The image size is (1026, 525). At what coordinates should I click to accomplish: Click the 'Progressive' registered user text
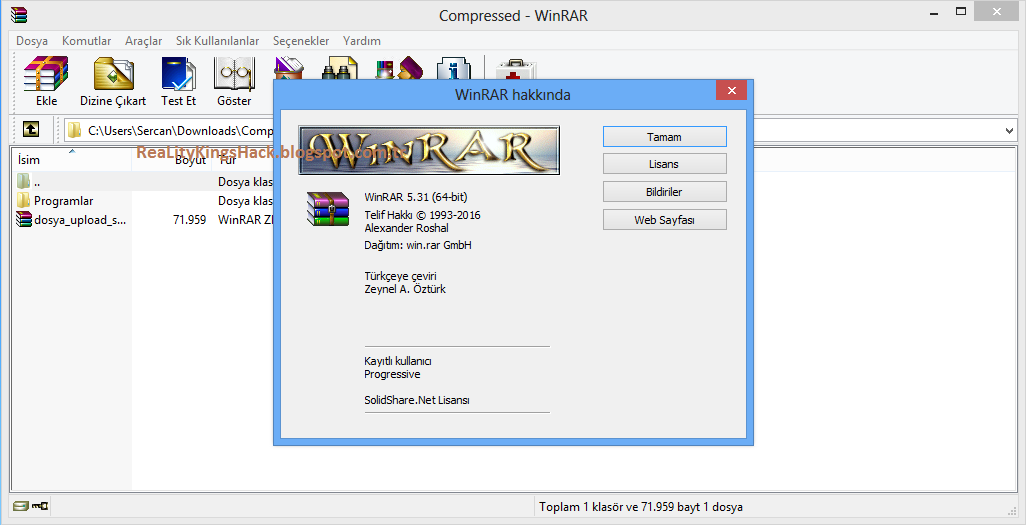pyautogui.click(x=392, y=374)
